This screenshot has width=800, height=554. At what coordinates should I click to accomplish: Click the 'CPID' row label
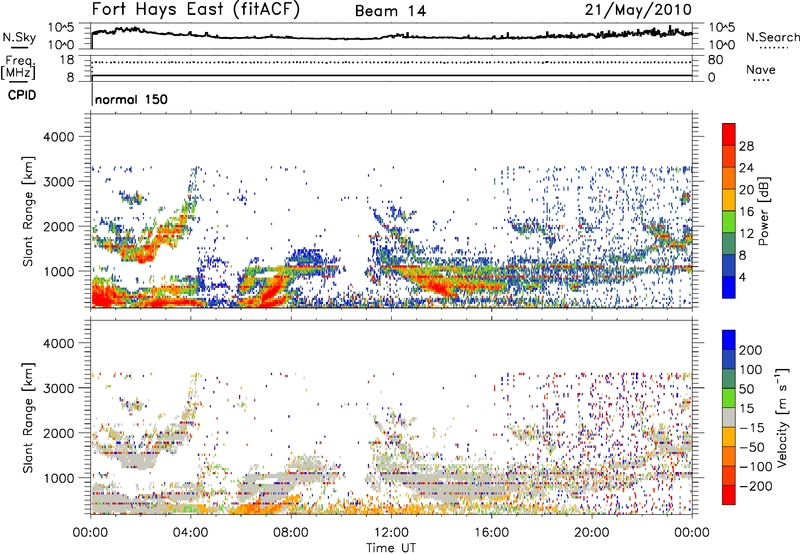[22, 95]
